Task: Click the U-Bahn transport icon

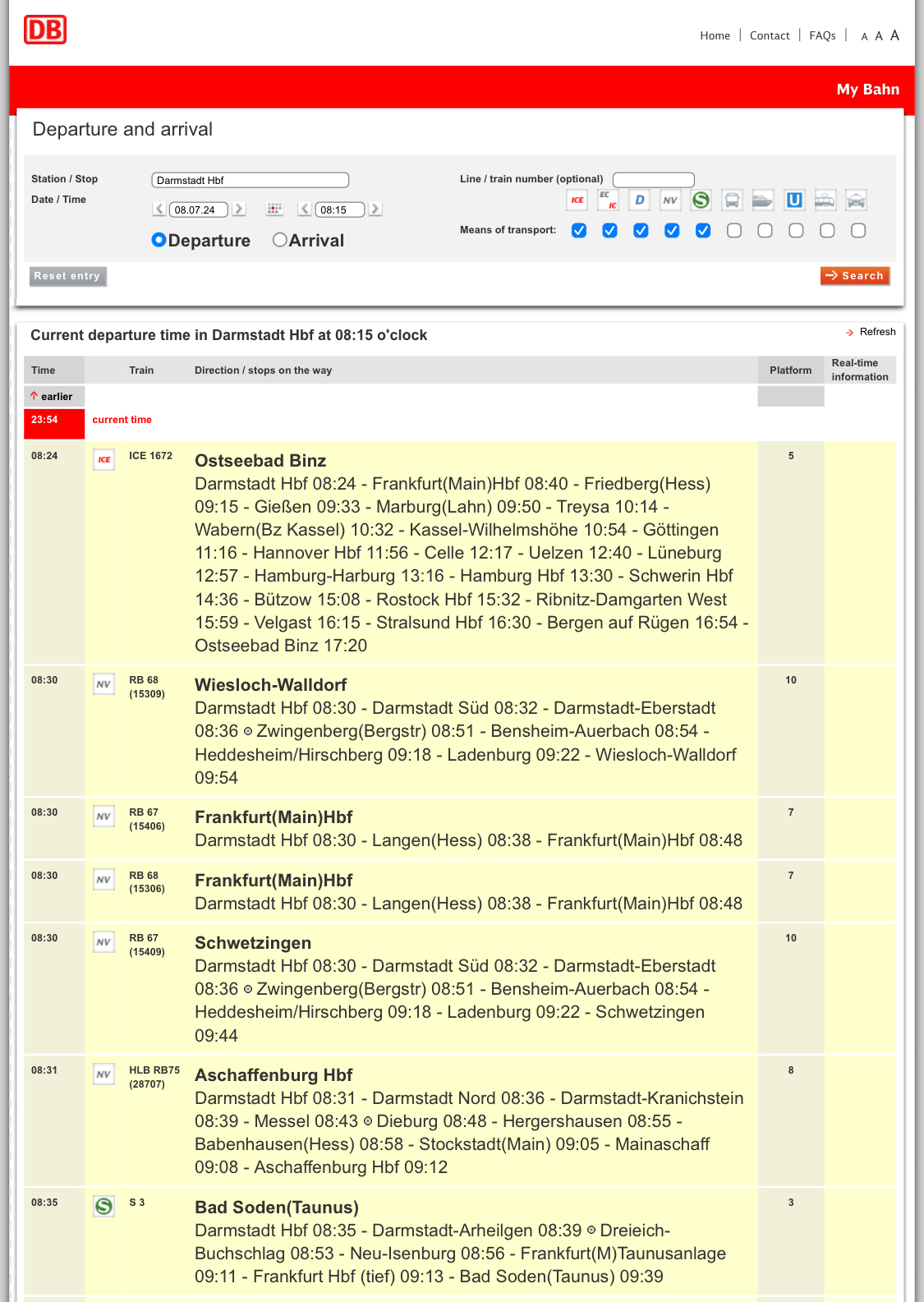Action: [794, 200]
